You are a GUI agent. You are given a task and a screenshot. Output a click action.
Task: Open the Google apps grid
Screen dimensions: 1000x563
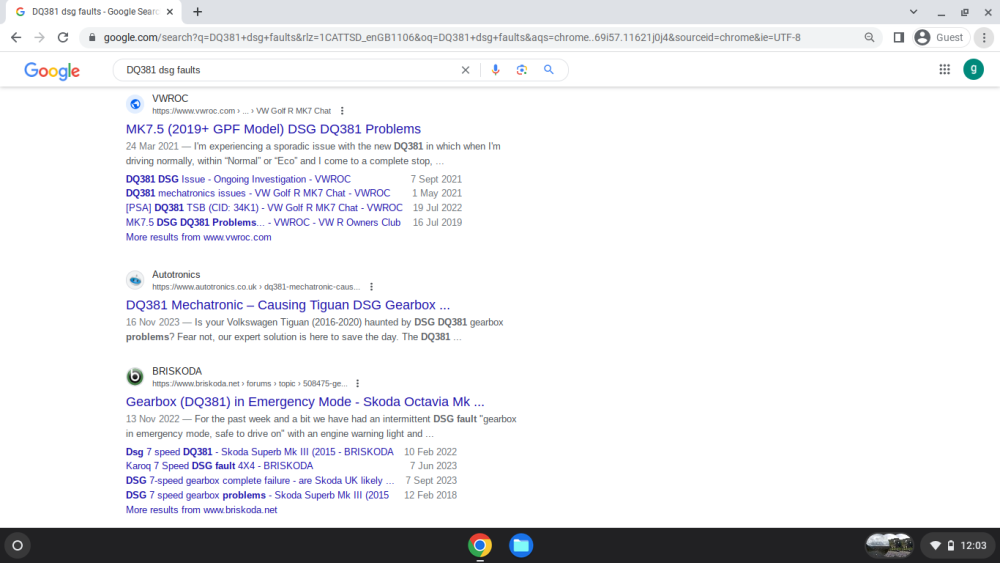click(945, 69)
